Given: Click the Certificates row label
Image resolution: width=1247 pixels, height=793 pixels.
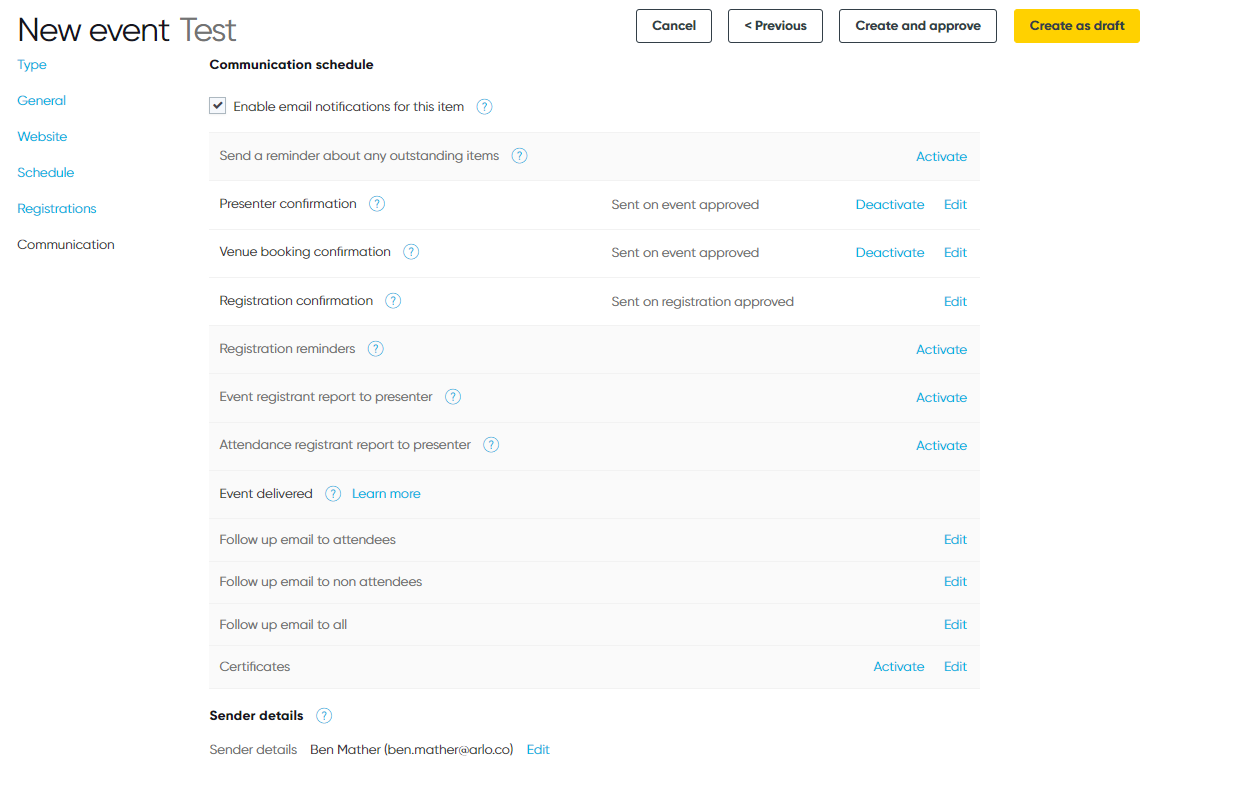Looking at the screenshot, I should pos(255,667).
